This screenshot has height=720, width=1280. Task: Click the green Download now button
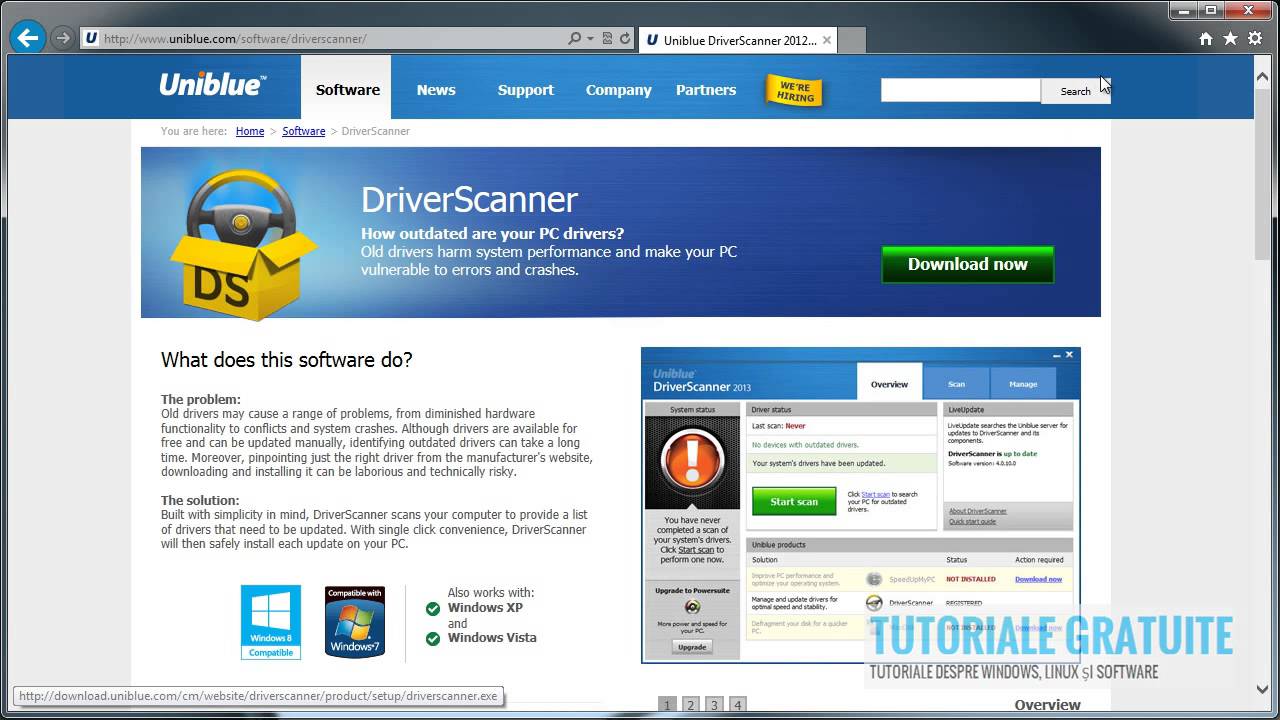coord(967,264)
